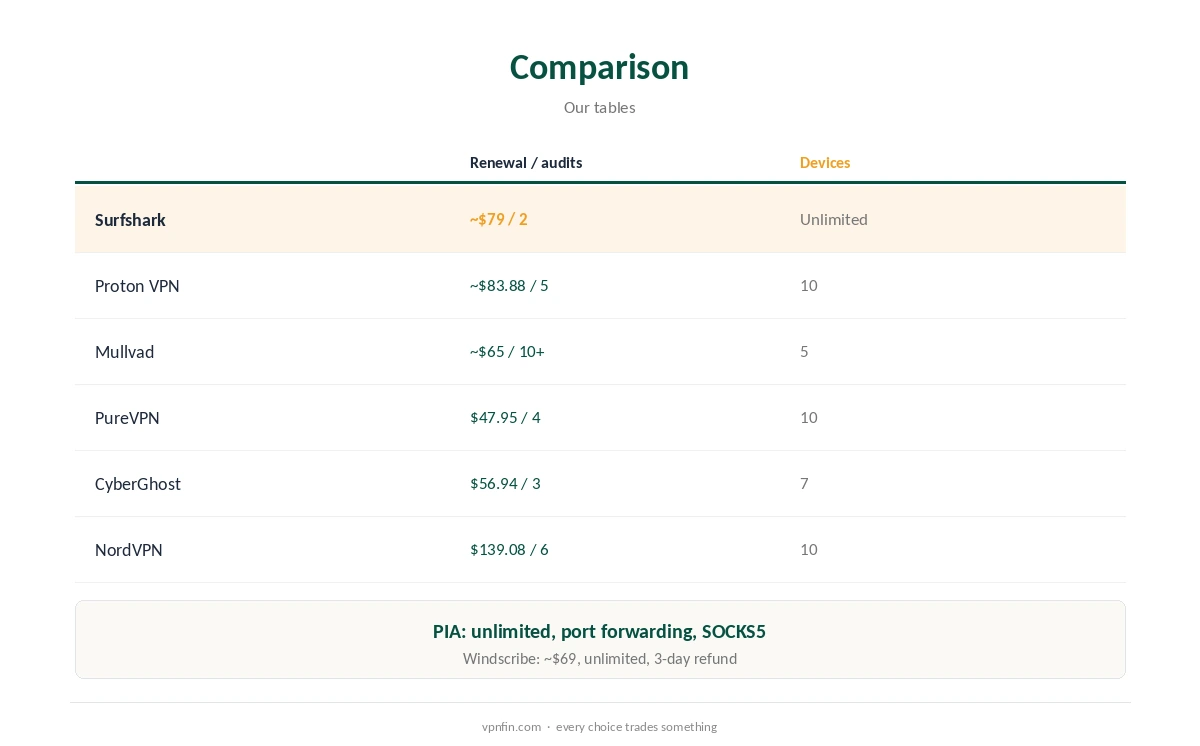This screenshot has height=746, width=1200.
Task: Click the 'PIA: unlimited, port forwarding, SOCKS5' note
Action: 599,631
